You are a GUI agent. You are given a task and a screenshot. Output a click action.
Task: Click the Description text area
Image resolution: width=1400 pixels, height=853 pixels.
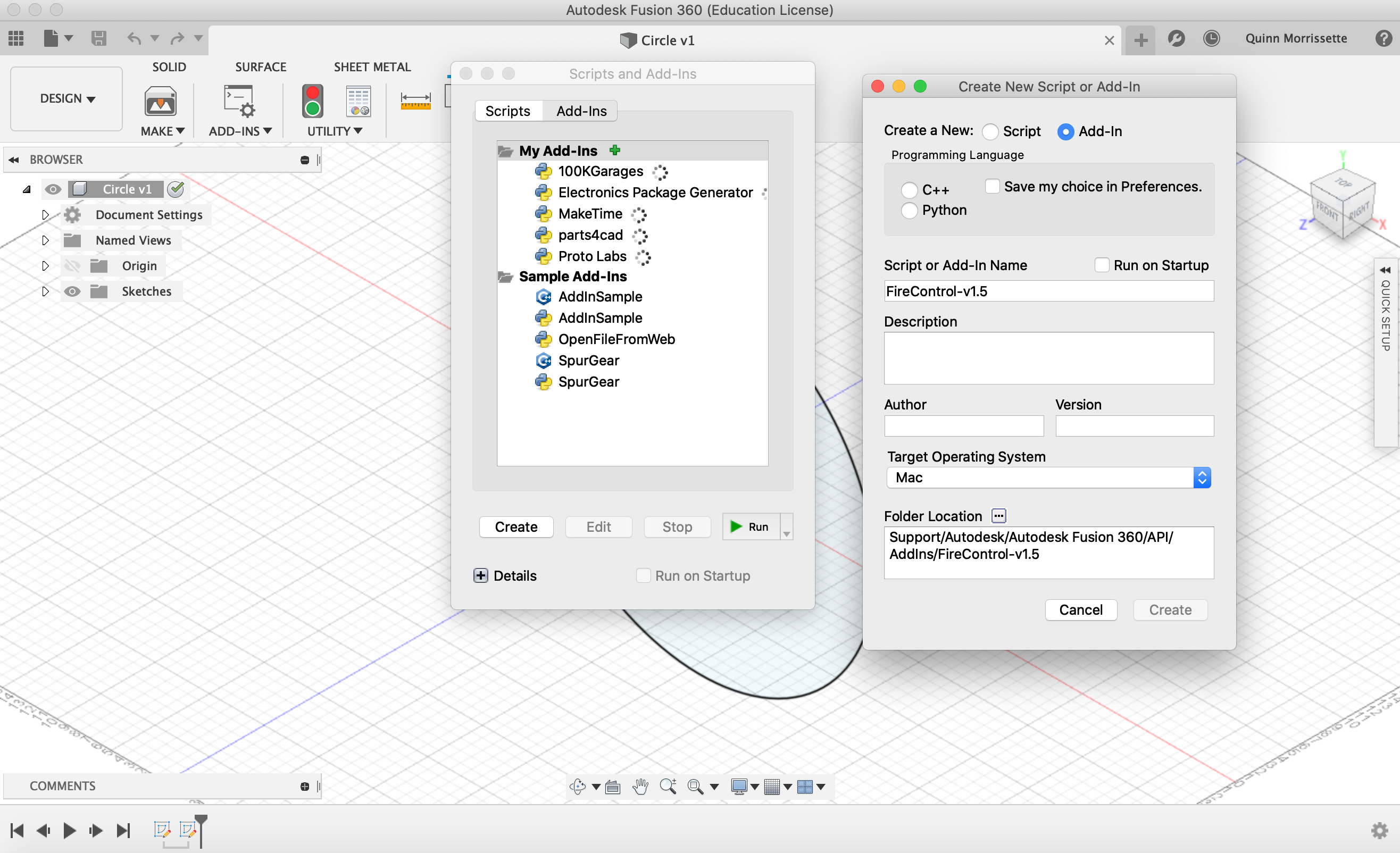point(1048,358)
